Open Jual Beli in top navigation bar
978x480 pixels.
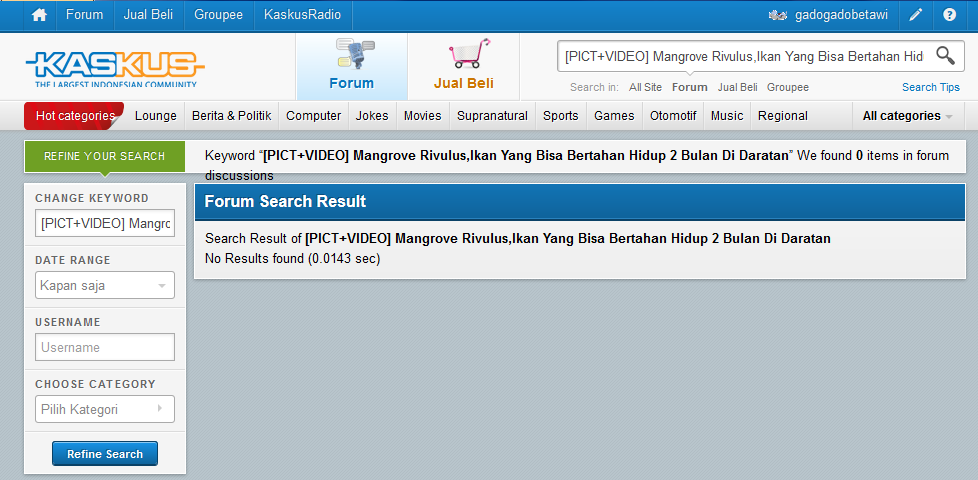(x=148, y=15)
